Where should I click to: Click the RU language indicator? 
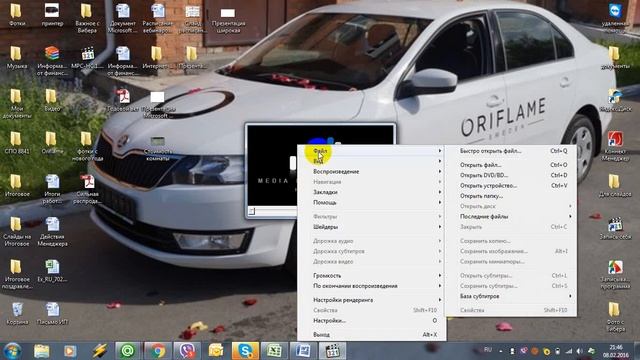coord(487,350)
